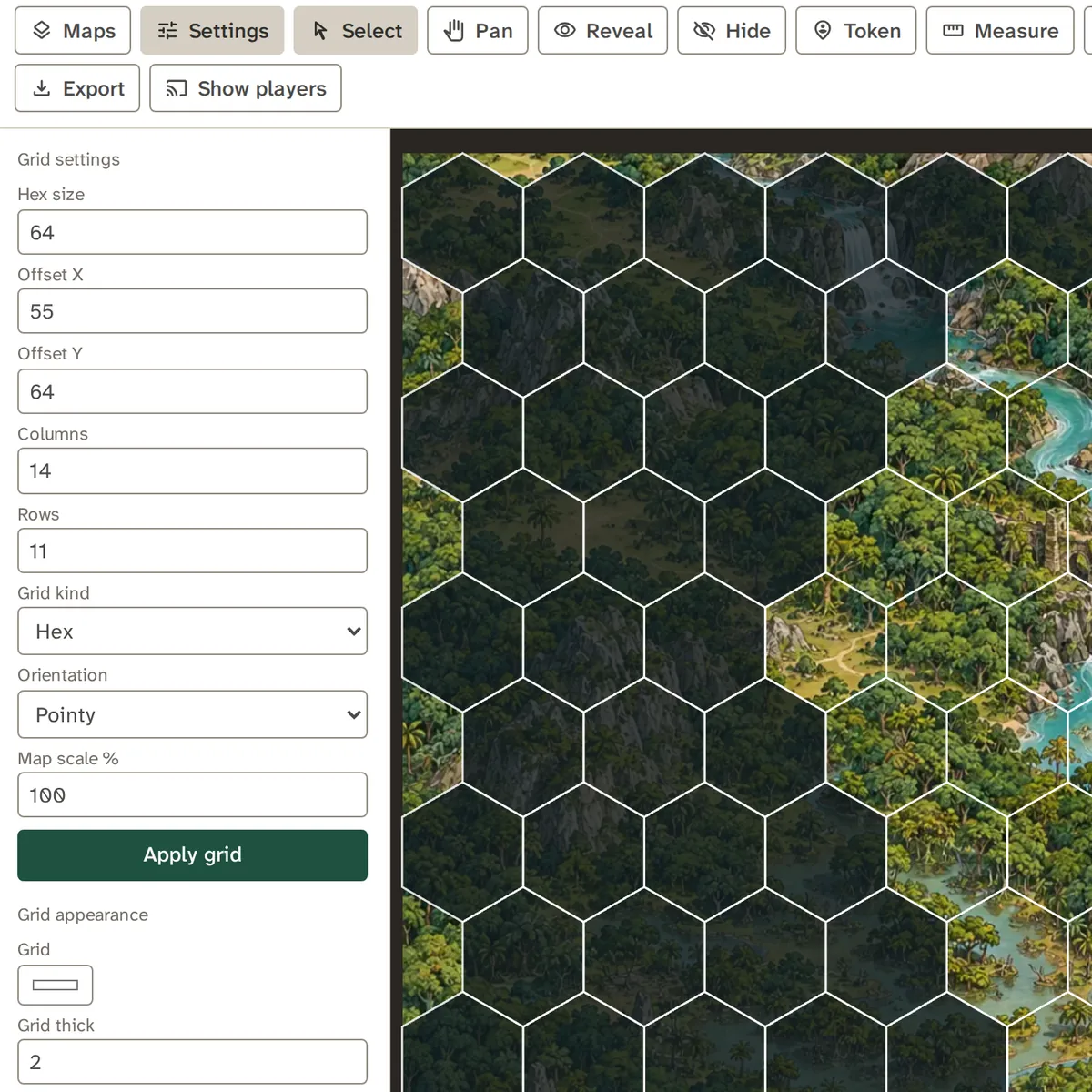This screenshot has height=1092, width=1092.
Task: Click the Offset Y input field
Action: [192, 391]
